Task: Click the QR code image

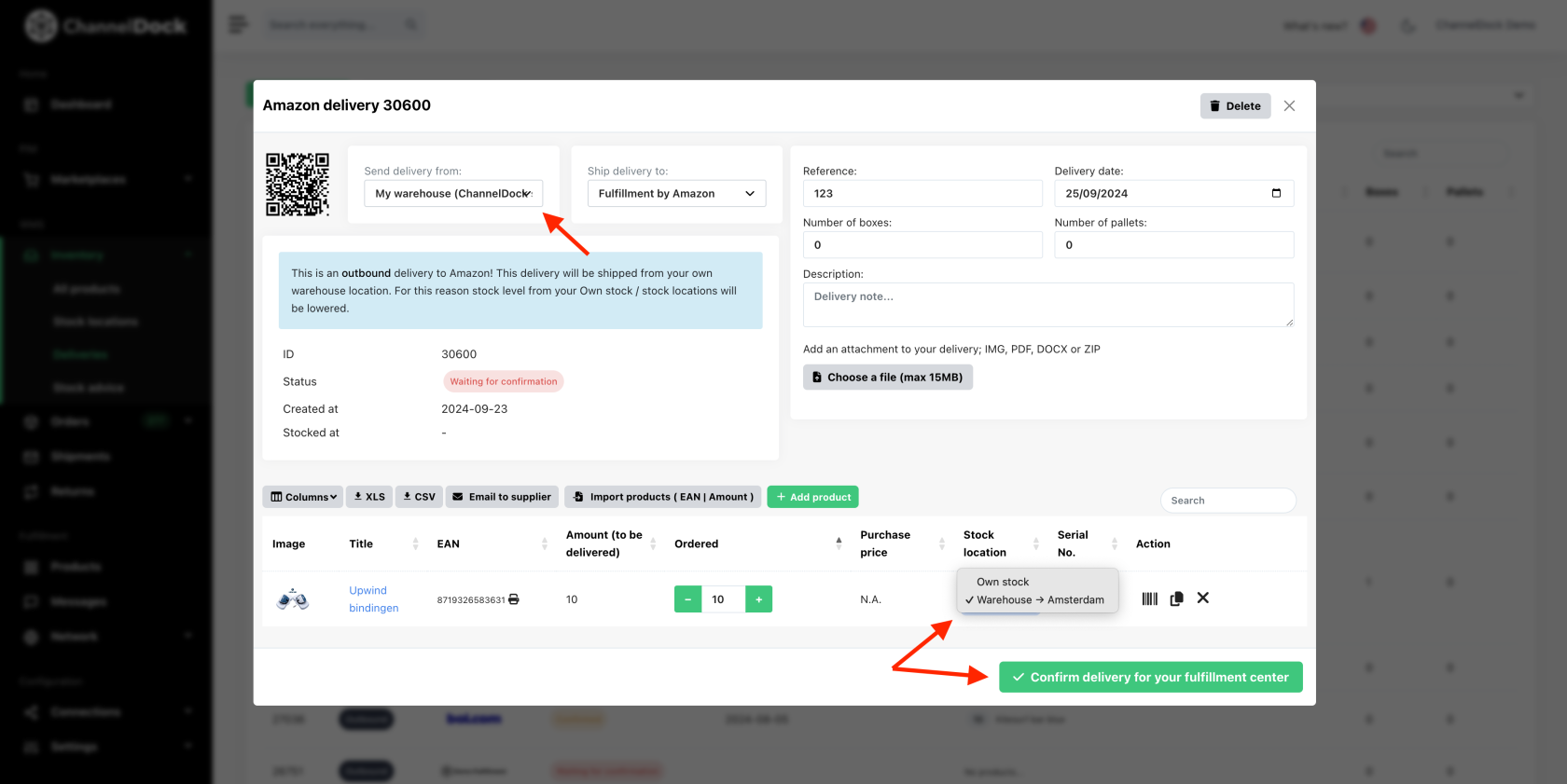Action: [298, 185]
